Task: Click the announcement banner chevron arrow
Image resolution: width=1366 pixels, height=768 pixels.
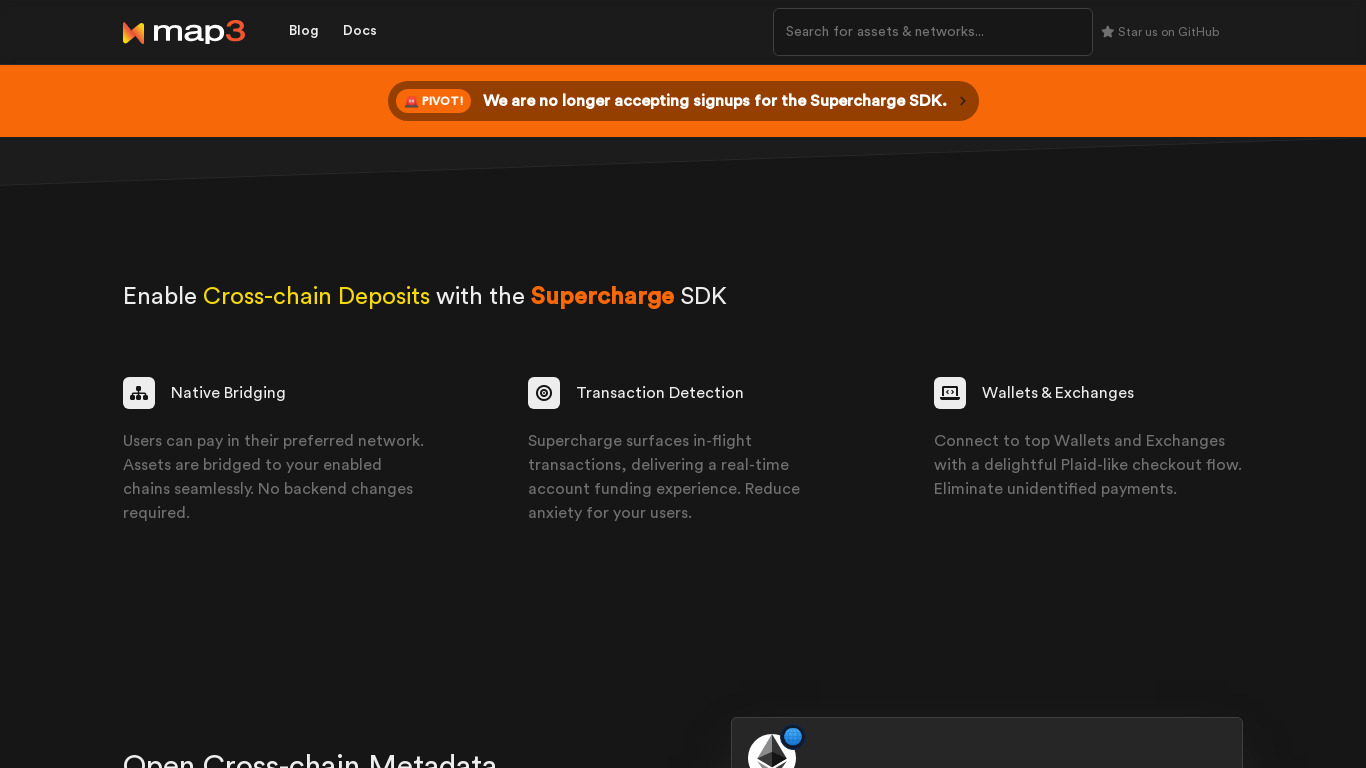Action: tap(963, 101)
